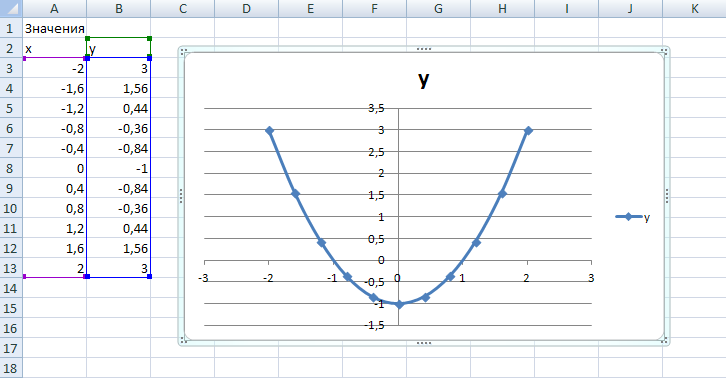The width and height of the screenshot is (726, 378).
Task: Select cell B3 with value 3
Action: tap(119, 68)
